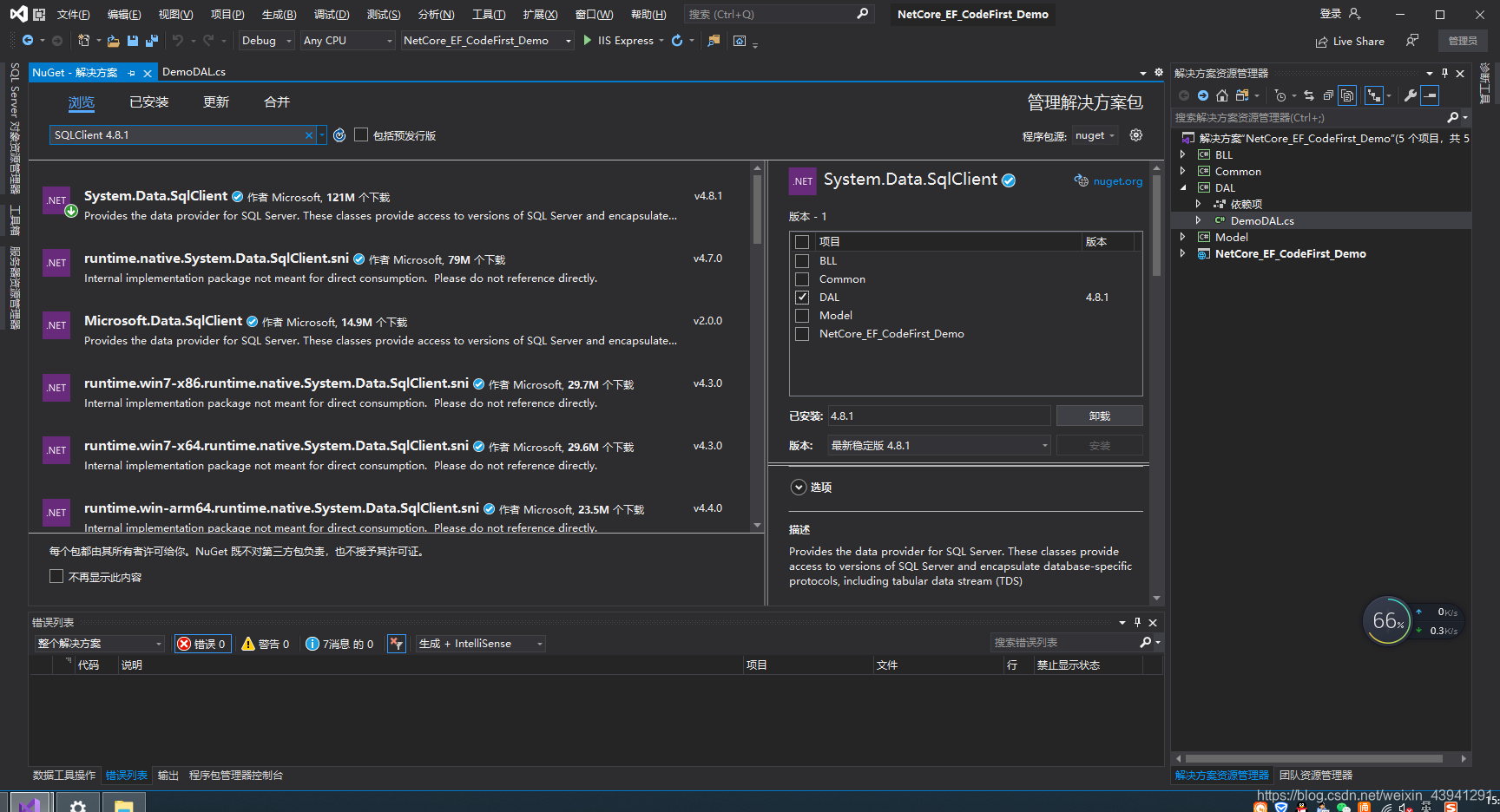This screenshot has height=812, width=1500.
Task: Click the browser refresh icon in toolbar
Action: click(x=677, y=41)
